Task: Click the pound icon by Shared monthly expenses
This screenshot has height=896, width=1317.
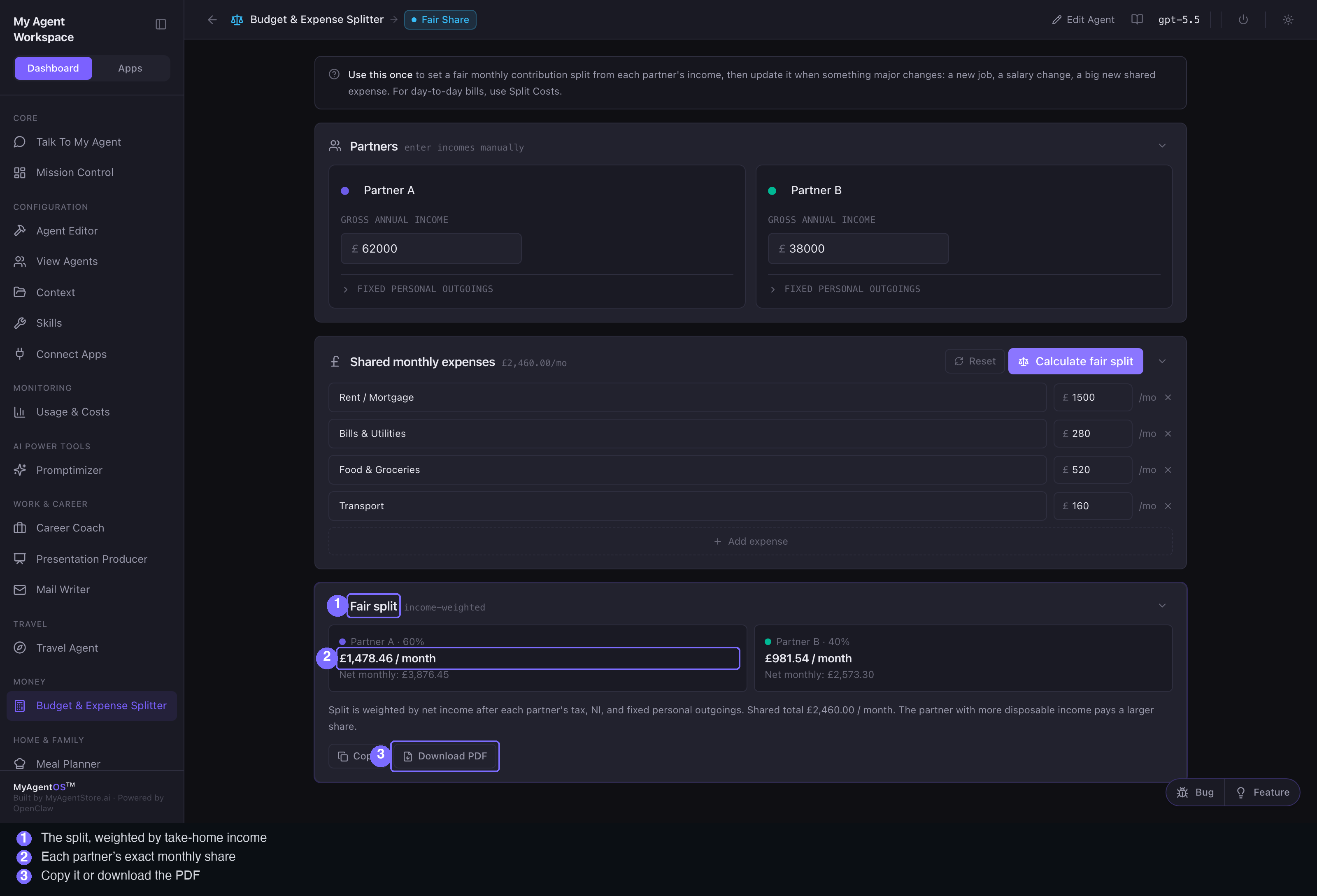Action: click(335, 361)
